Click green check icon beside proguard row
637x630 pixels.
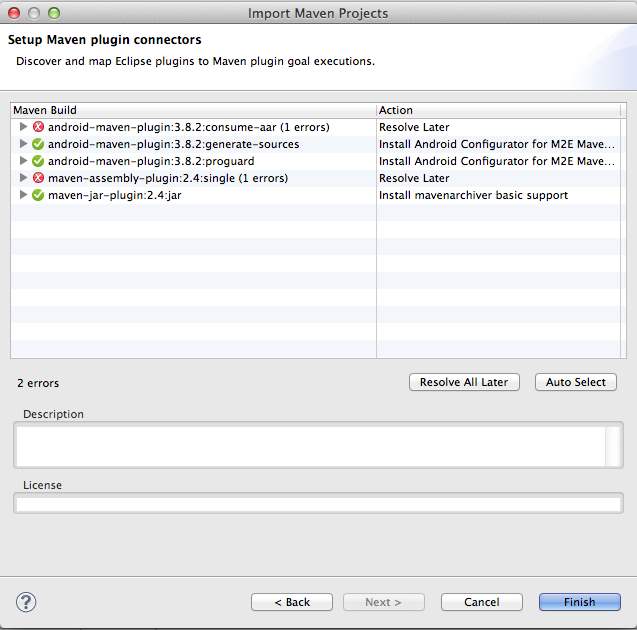pyautogui.click(x=39, y=161)
